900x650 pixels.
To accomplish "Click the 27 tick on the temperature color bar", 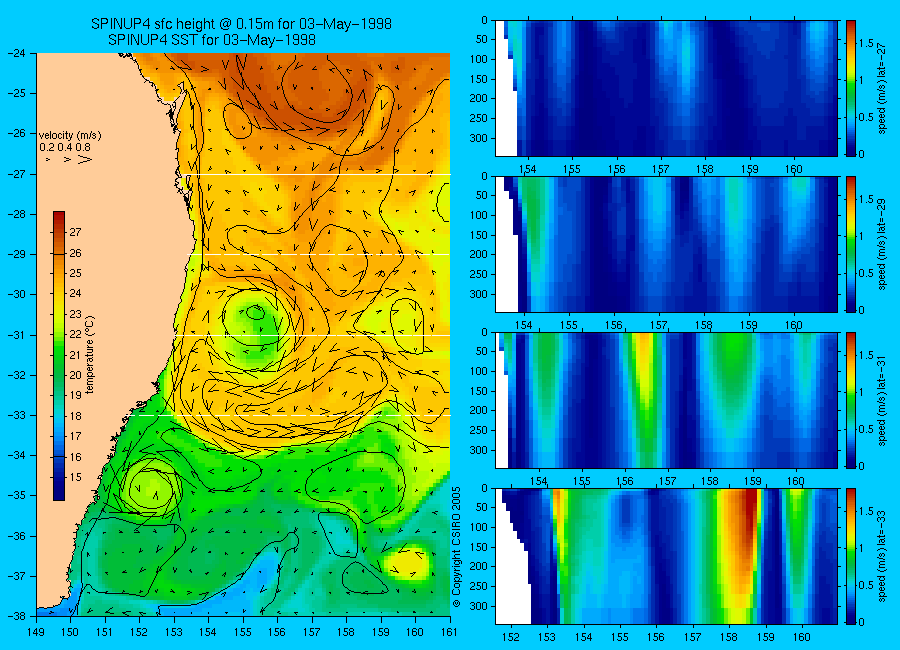I will [75, 232].
